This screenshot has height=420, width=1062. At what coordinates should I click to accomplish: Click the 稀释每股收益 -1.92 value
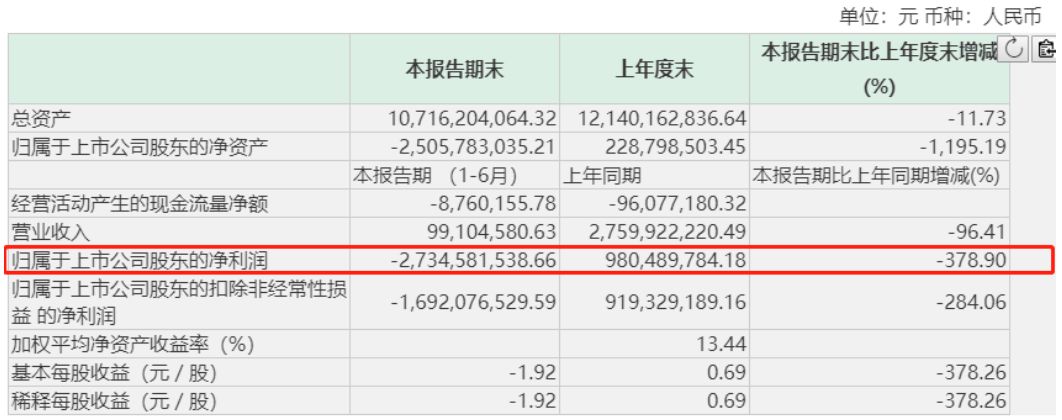click(x=532, y=402)
